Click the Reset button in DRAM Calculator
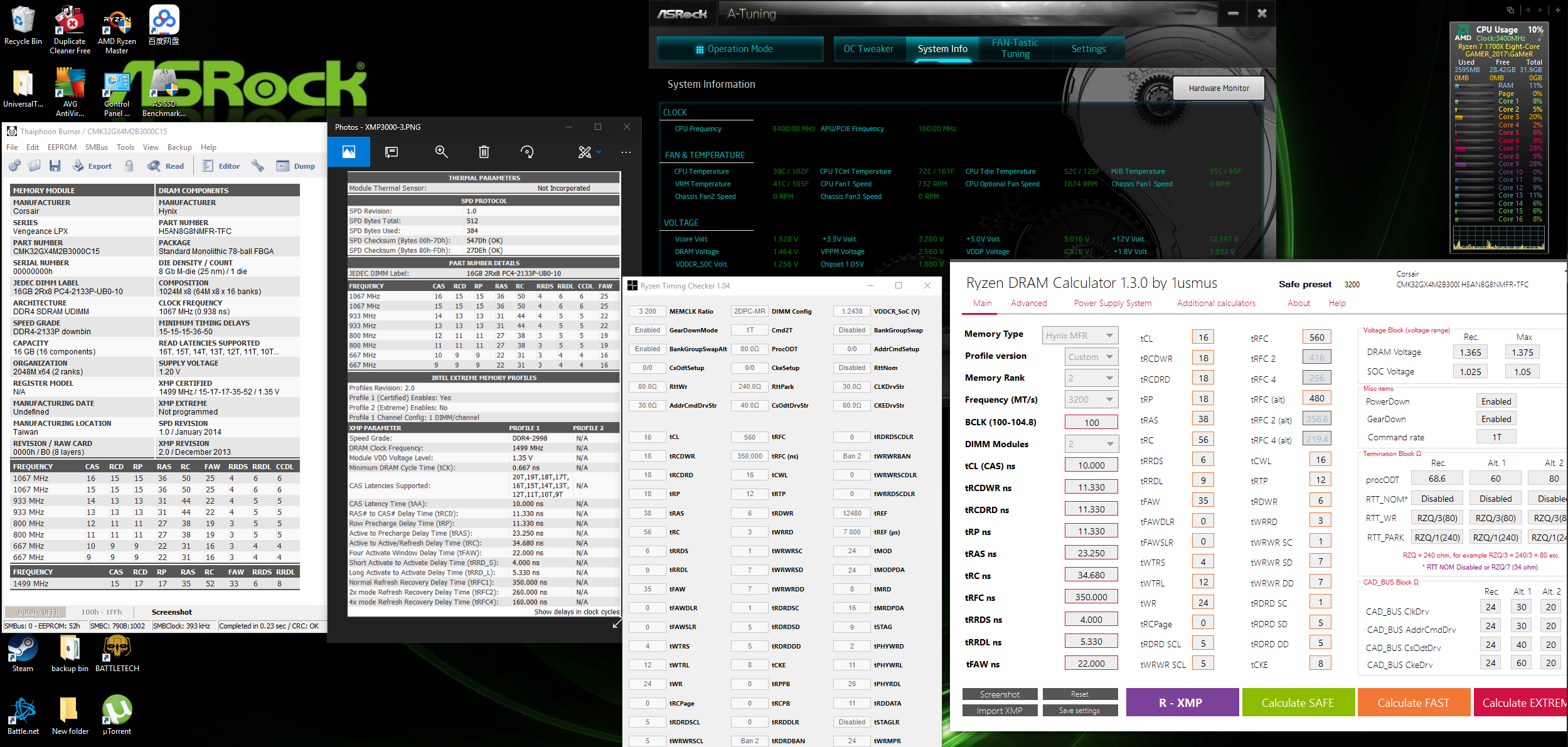1568x747 pixels. (1080, 694)
